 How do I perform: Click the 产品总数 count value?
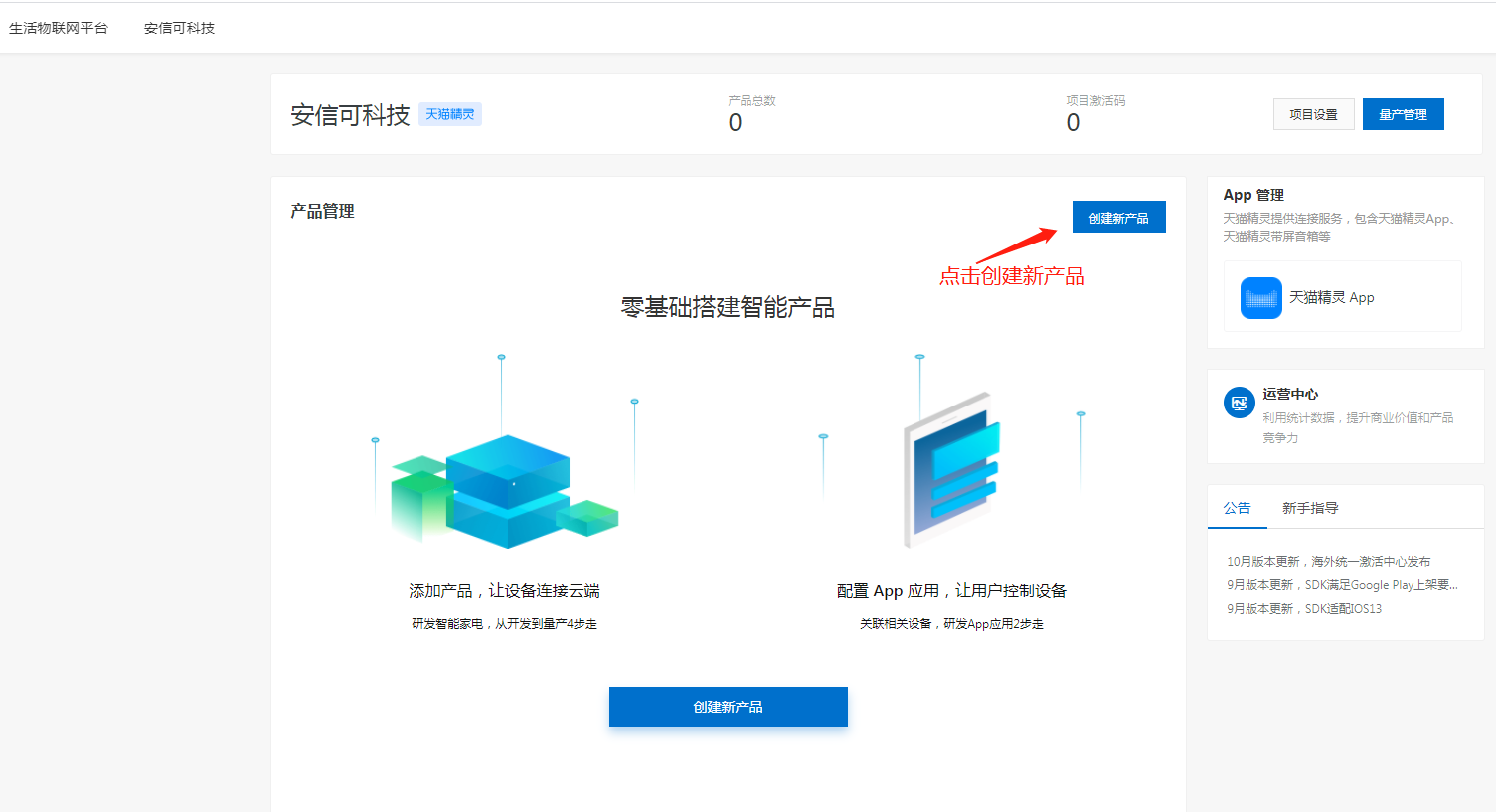[x=736, y=123]
